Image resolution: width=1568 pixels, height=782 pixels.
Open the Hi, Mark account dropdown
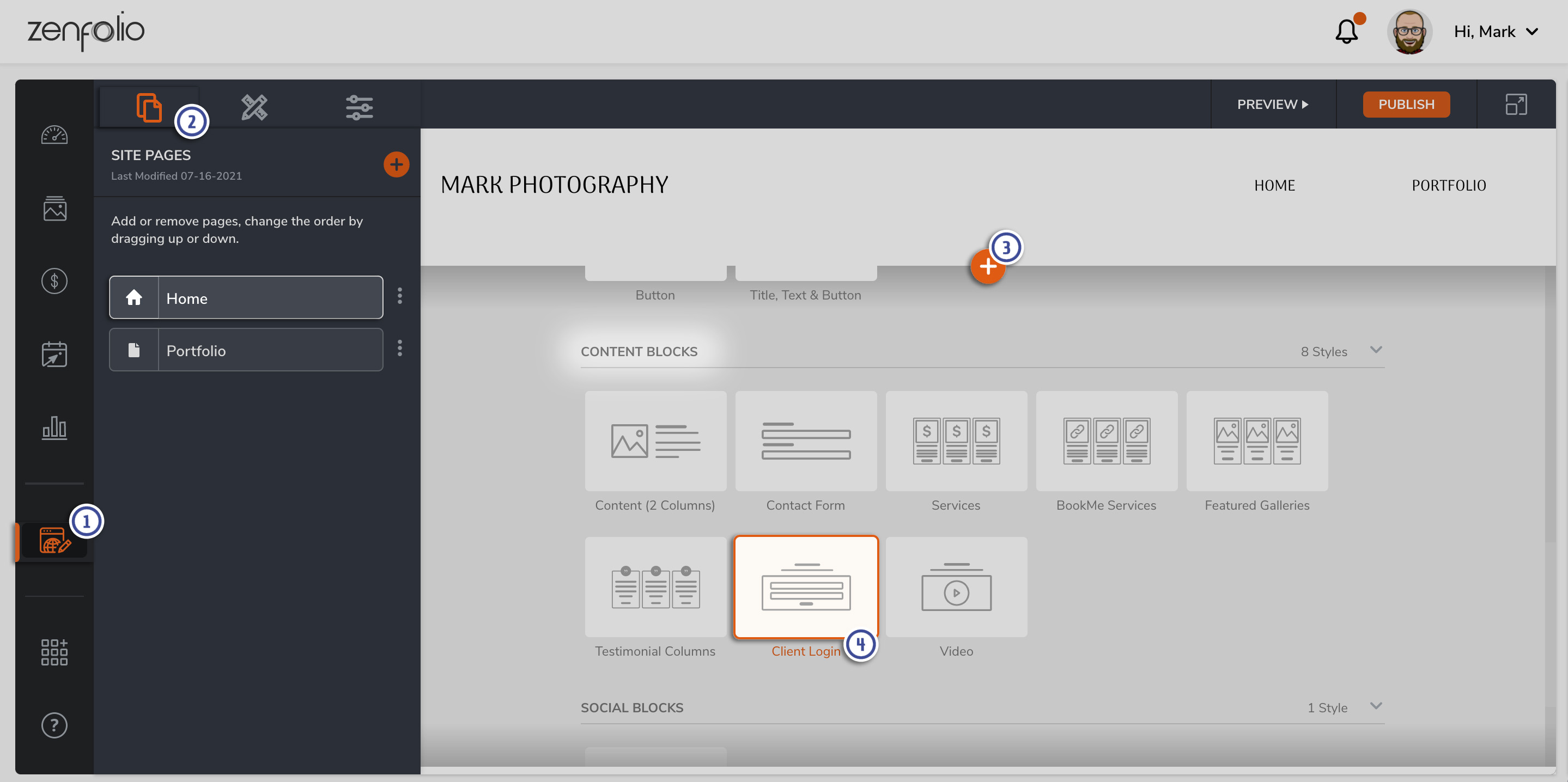pyautogui.click(x=1496, y=32)
